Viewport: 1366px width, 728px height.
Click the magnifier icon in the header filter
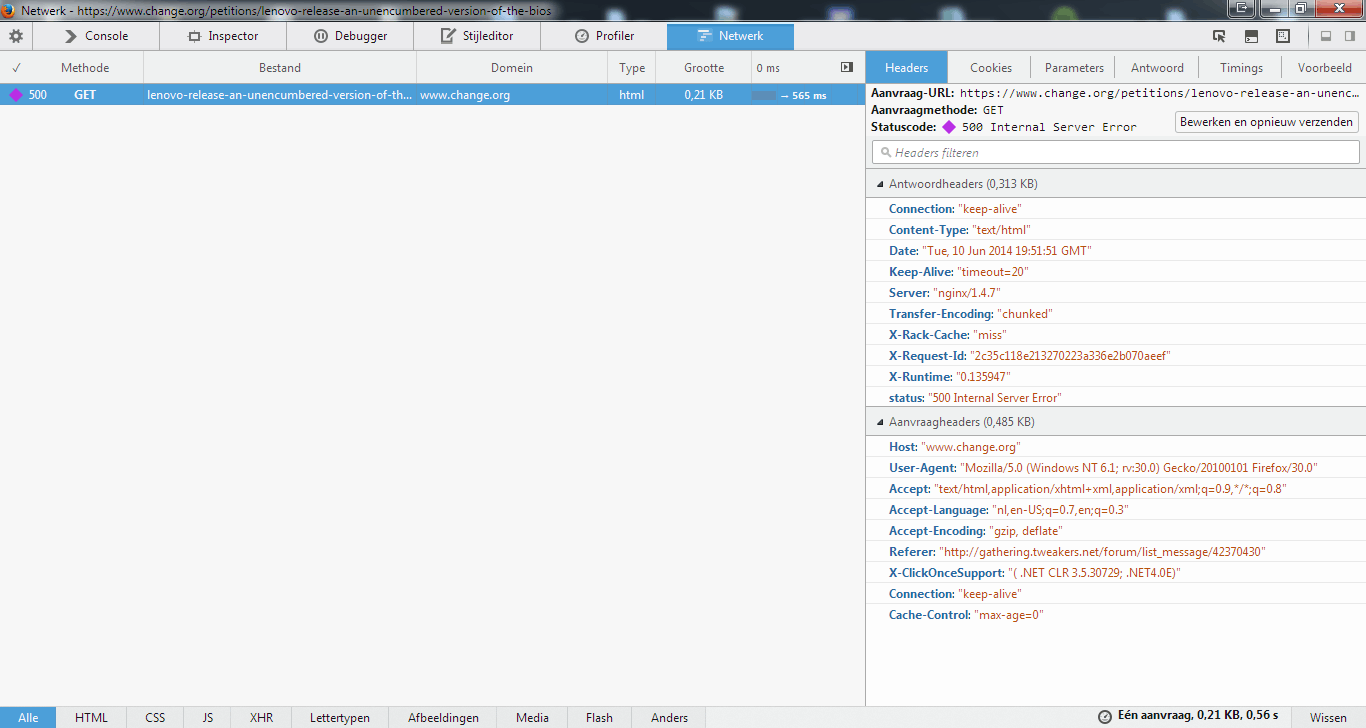[886, 153]
